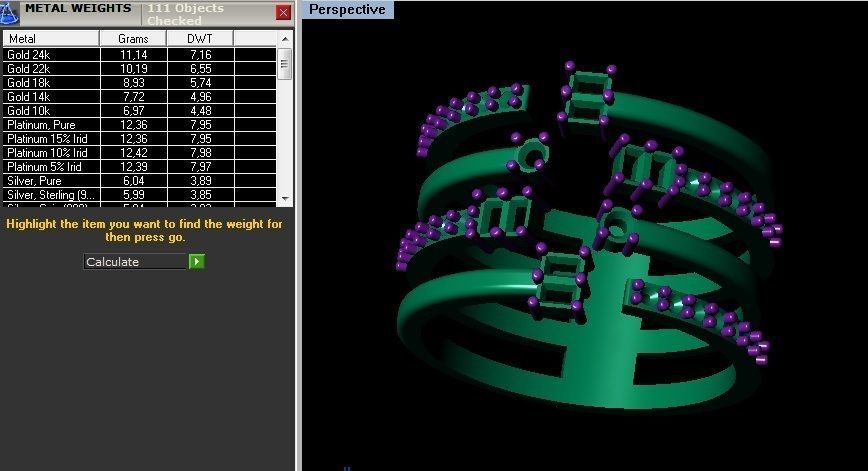Select the Gold 14k row
This screenshot has width=868, height=471.
point(140,96)
